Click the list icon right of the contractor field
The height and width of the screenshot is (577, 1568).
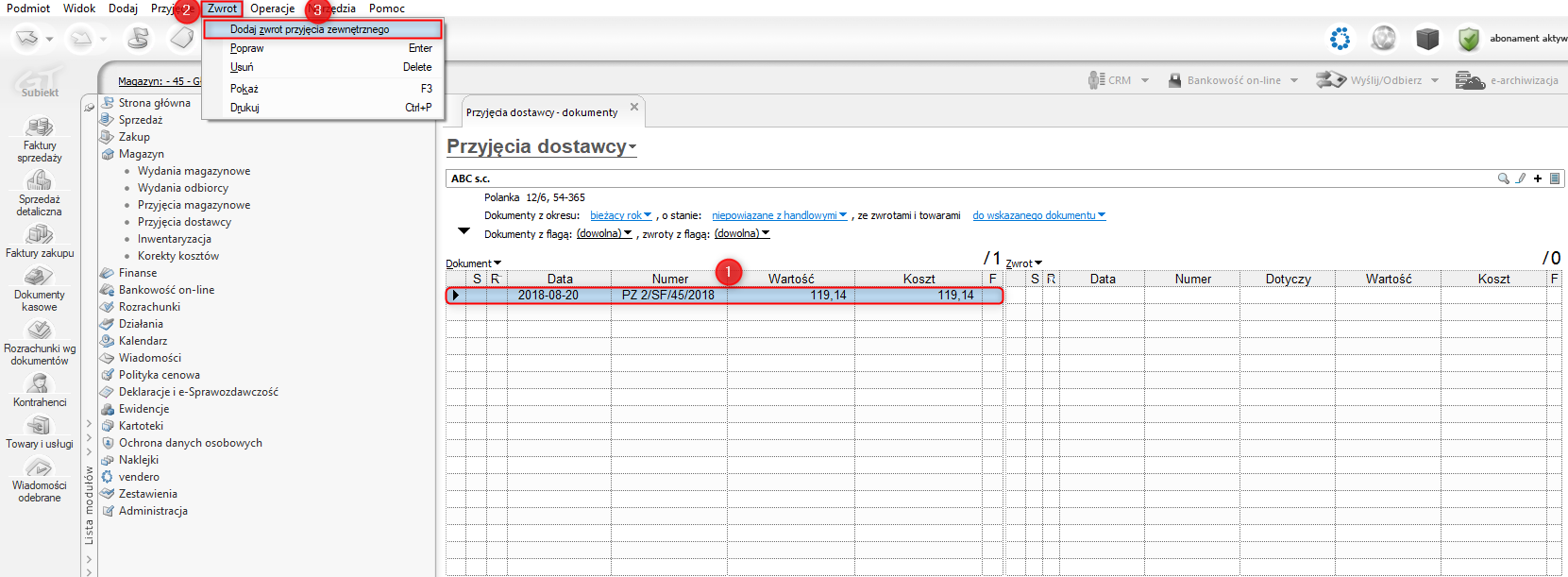click(1555, 178)
